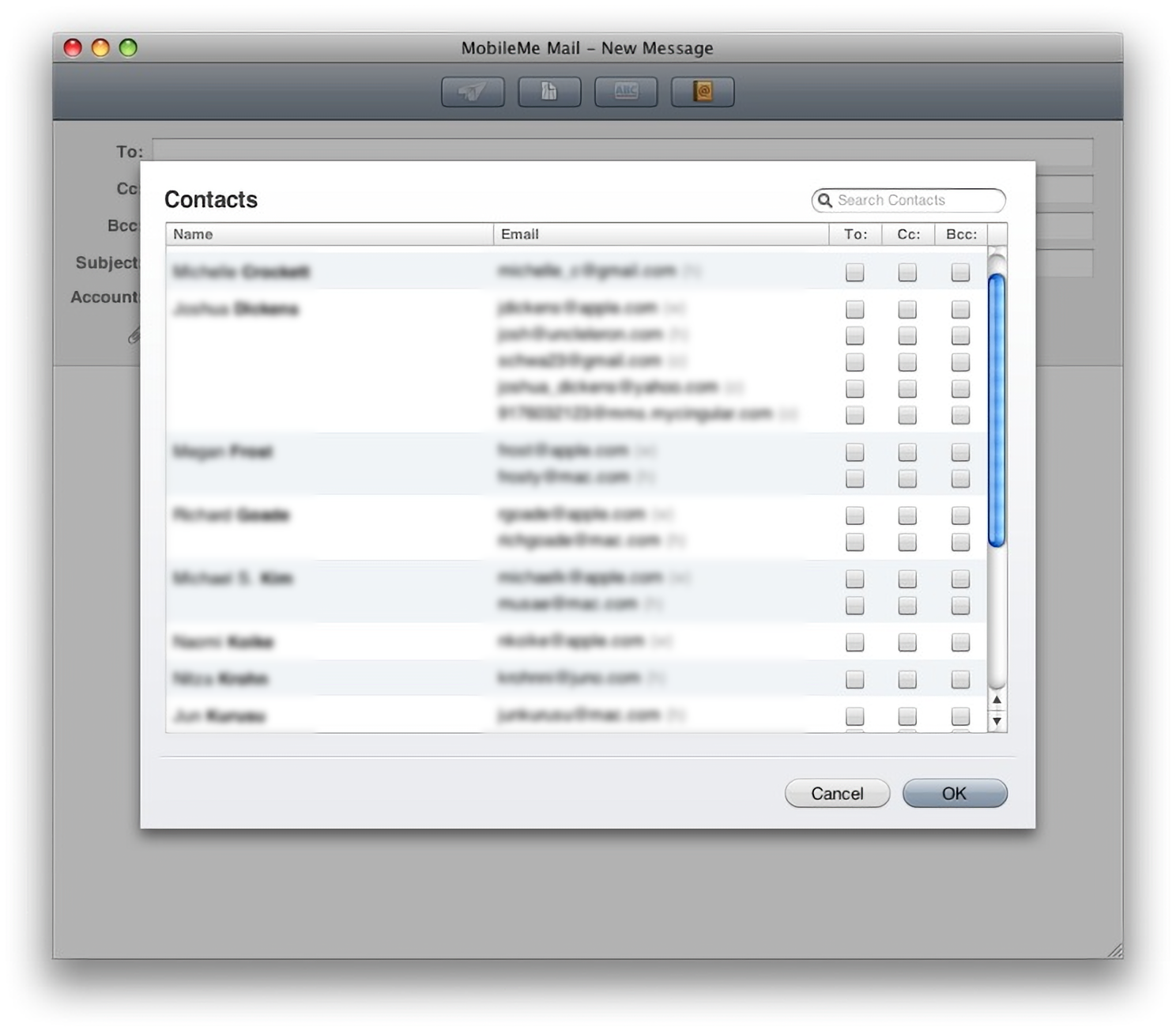Click the search magnifying glass icon
The width and height of the screenshot is (1176, 1031).
pos(825,200)
